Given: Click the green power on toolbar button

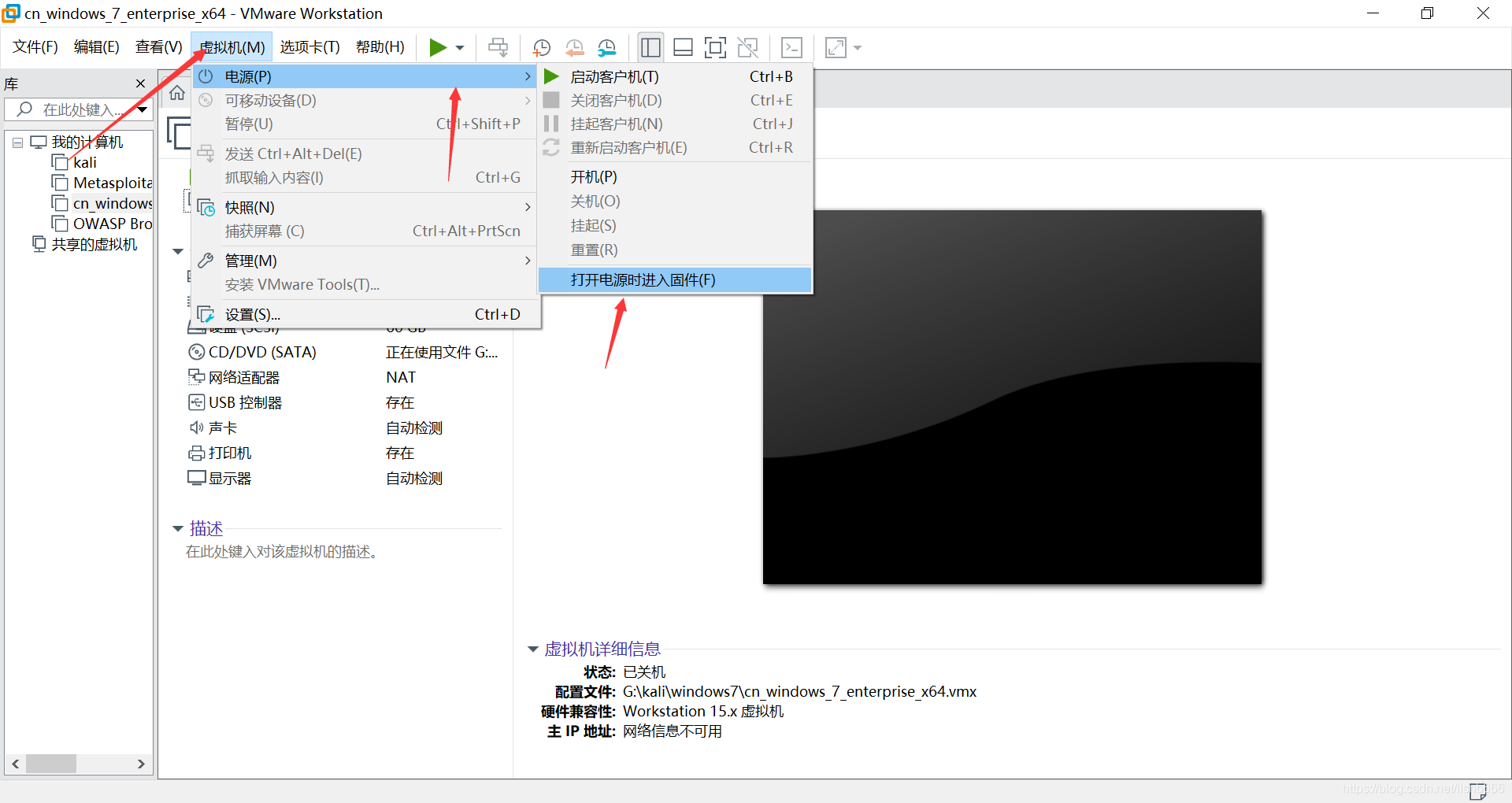Looking at the screenshot, I should pos(438,47).
